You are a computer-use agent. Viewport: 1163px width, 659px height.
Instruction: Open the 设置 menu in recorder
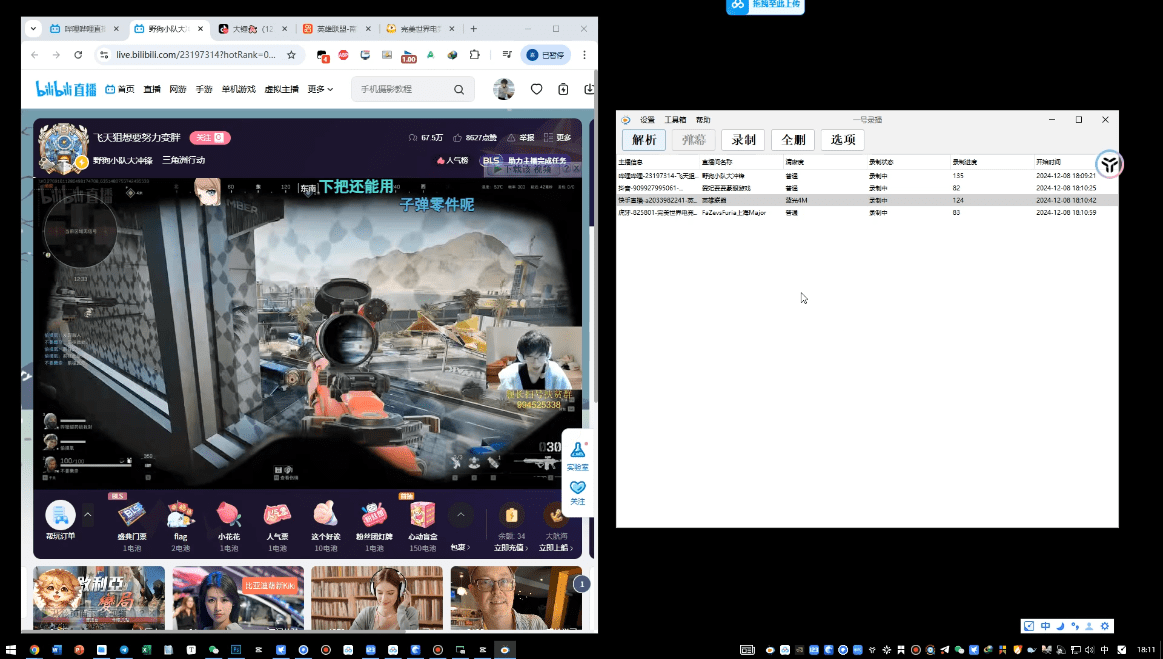[647, 120]
